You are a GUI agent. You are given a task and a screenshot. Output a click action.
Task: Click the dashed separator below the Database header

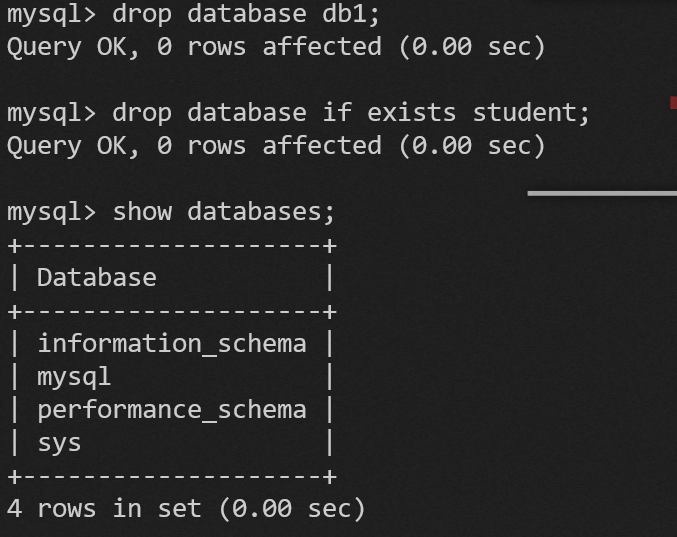click(171, 311)
